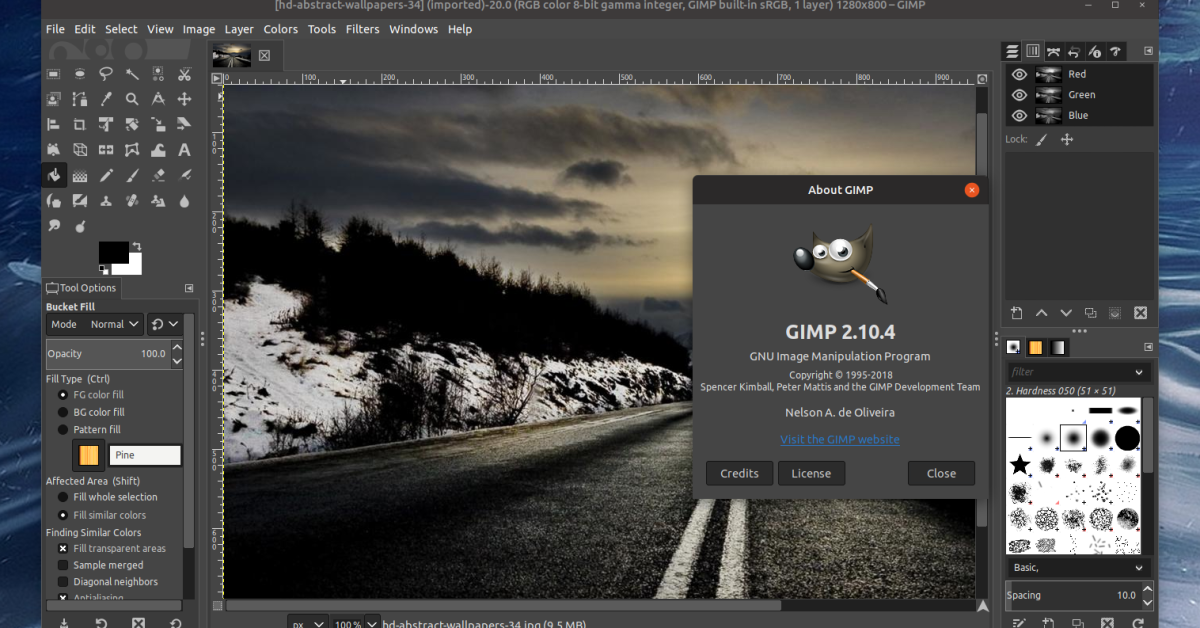Viewport: 1200px width, 628px height.
Task: Open the Visit the GIMP website link
Action: tap(839, 439)
